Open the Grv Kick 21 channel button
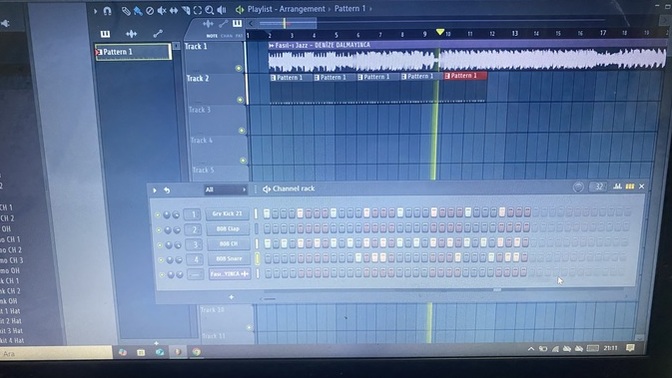 (228, 213)
